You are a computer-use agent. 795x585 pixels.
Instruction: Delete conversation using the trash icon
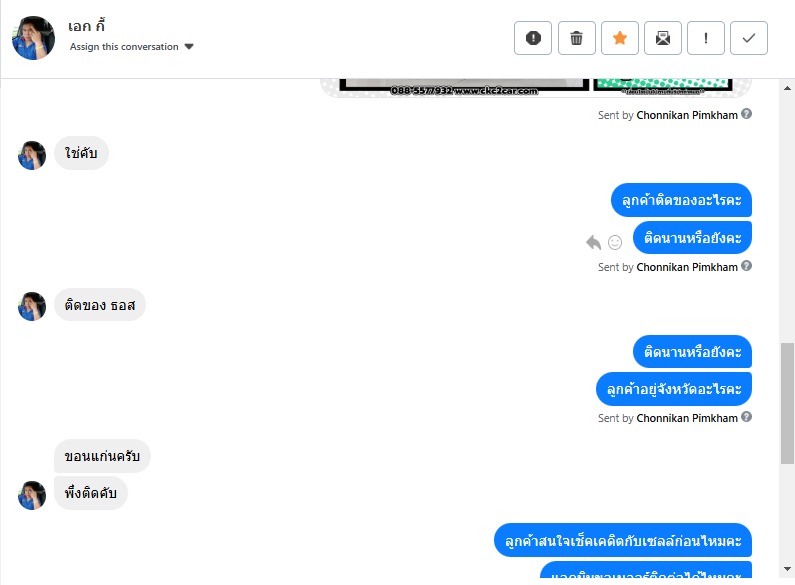point(576,38)
